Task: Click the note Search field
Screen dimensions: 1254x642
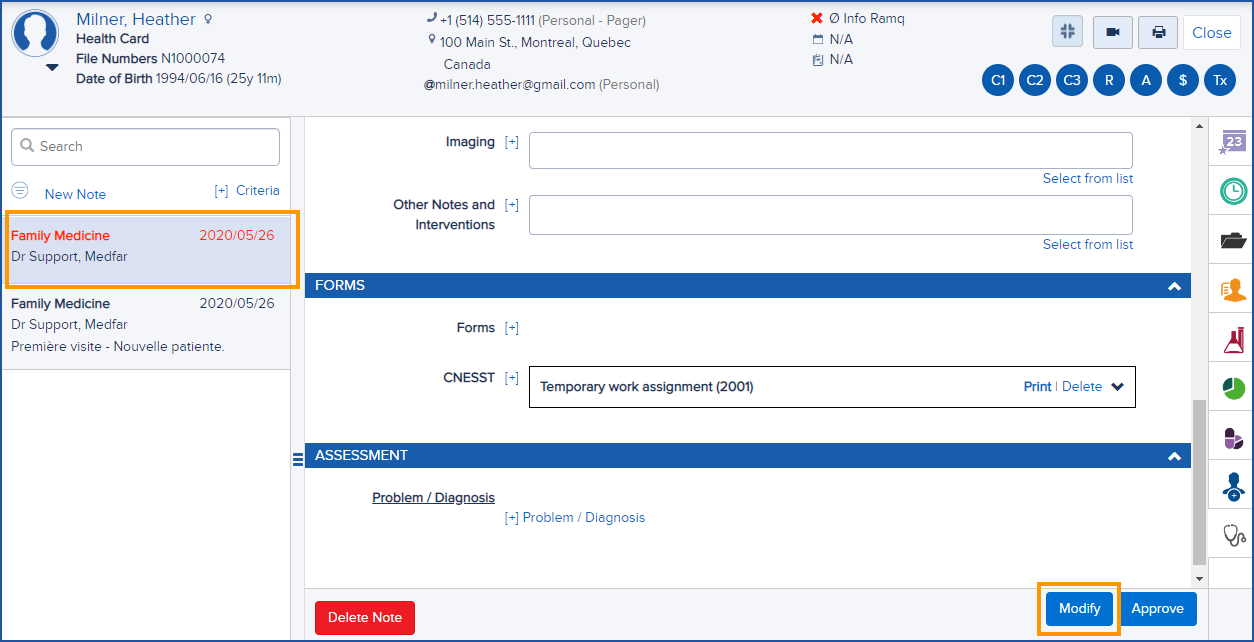Action: [x=144, y=146]
